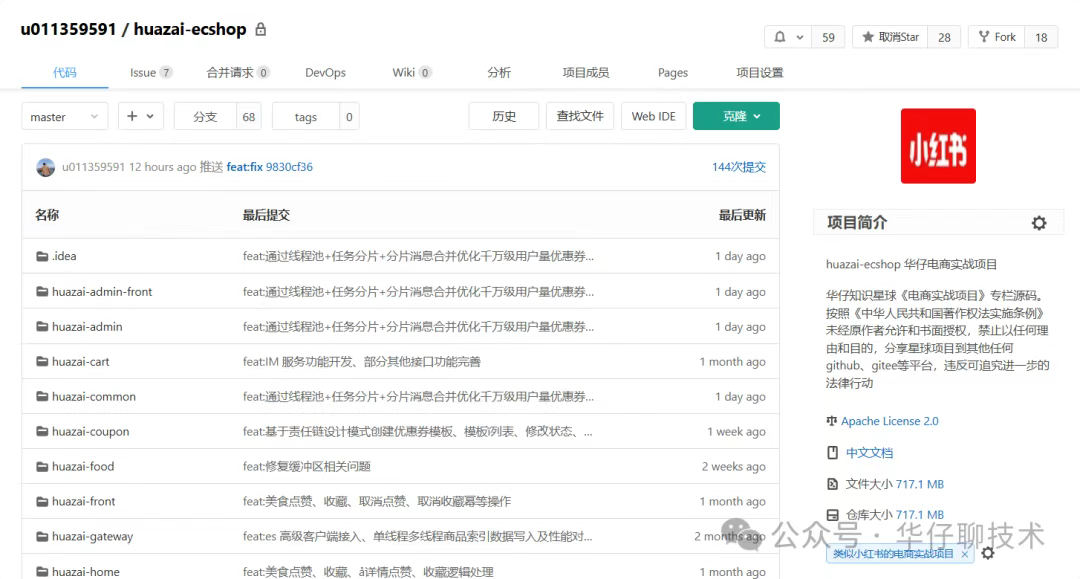Open the 分支 68 branches list
1080x579 pixels.
pos(218,116)
